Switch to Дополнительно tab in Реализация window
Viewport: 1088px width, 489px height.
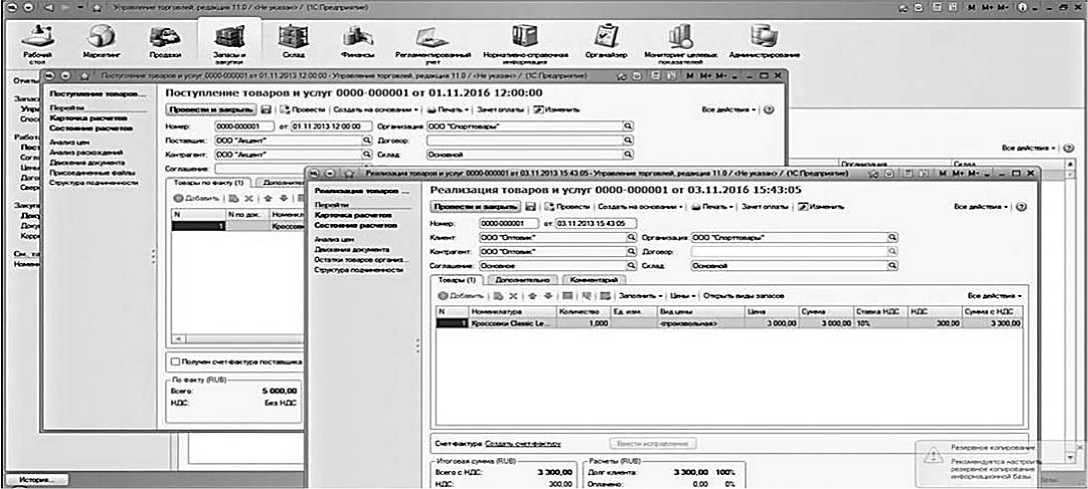click(522, 280)
